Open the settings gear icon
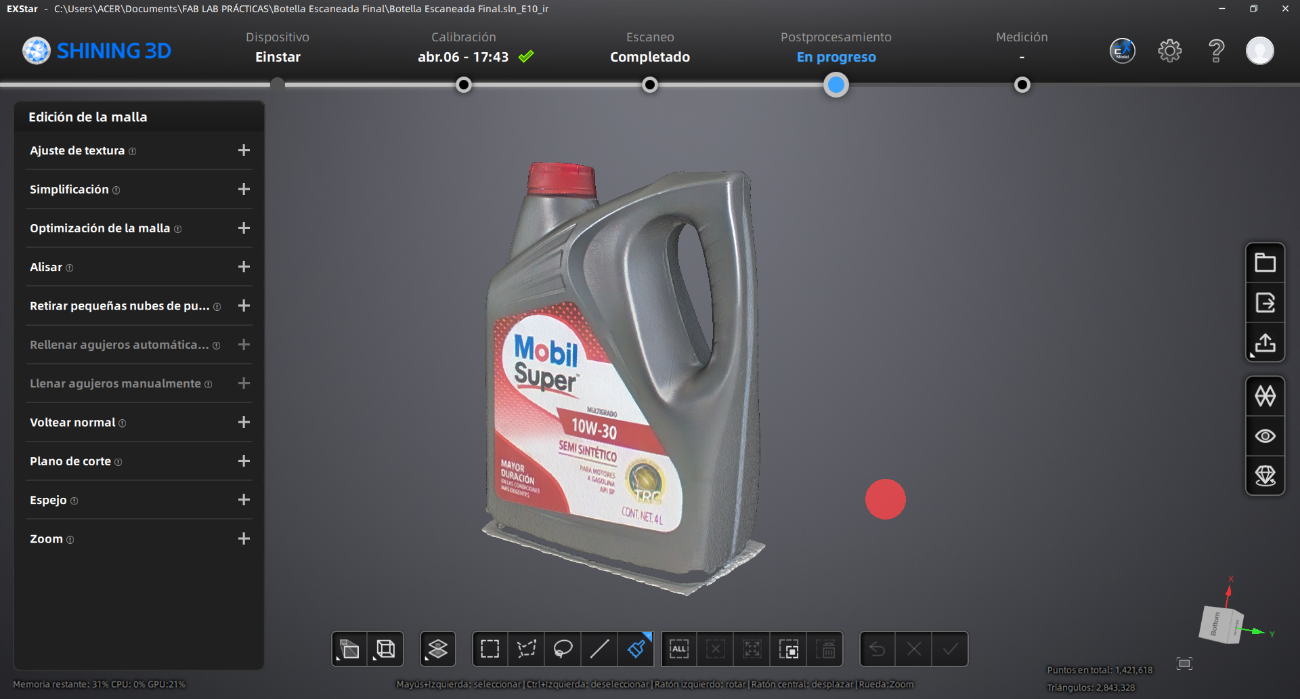Viewport: 1300px width, 699px height. (1170, 51)
